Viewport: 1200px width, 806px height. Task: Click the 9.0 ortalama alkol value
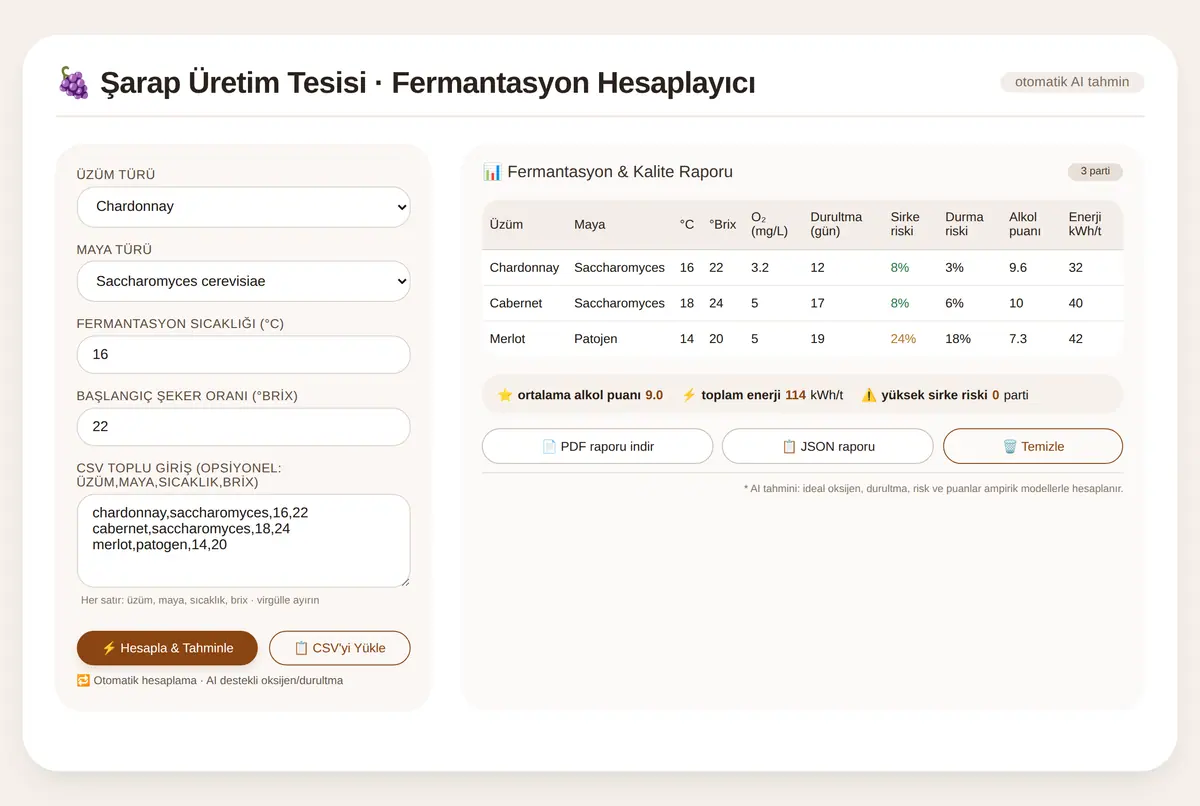tap(654, 395)
